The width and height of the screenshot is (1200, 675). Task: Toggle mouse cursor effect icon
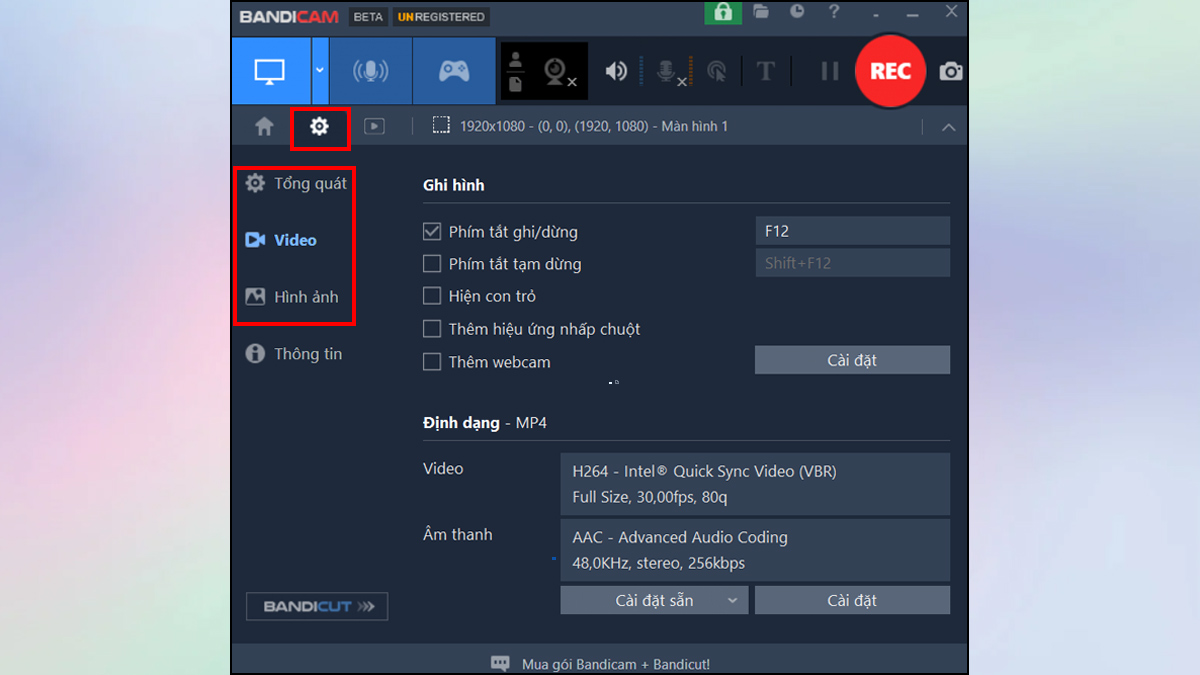tap(717, 71)
